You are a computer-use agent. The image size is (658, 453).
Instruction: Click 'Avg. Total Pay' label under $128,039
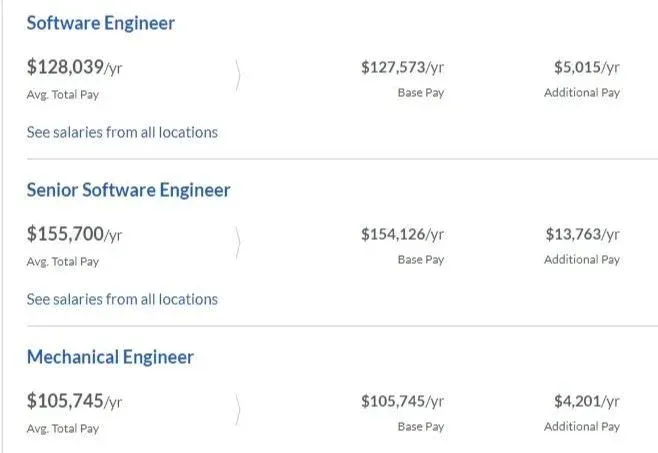(x=62, y=95)
